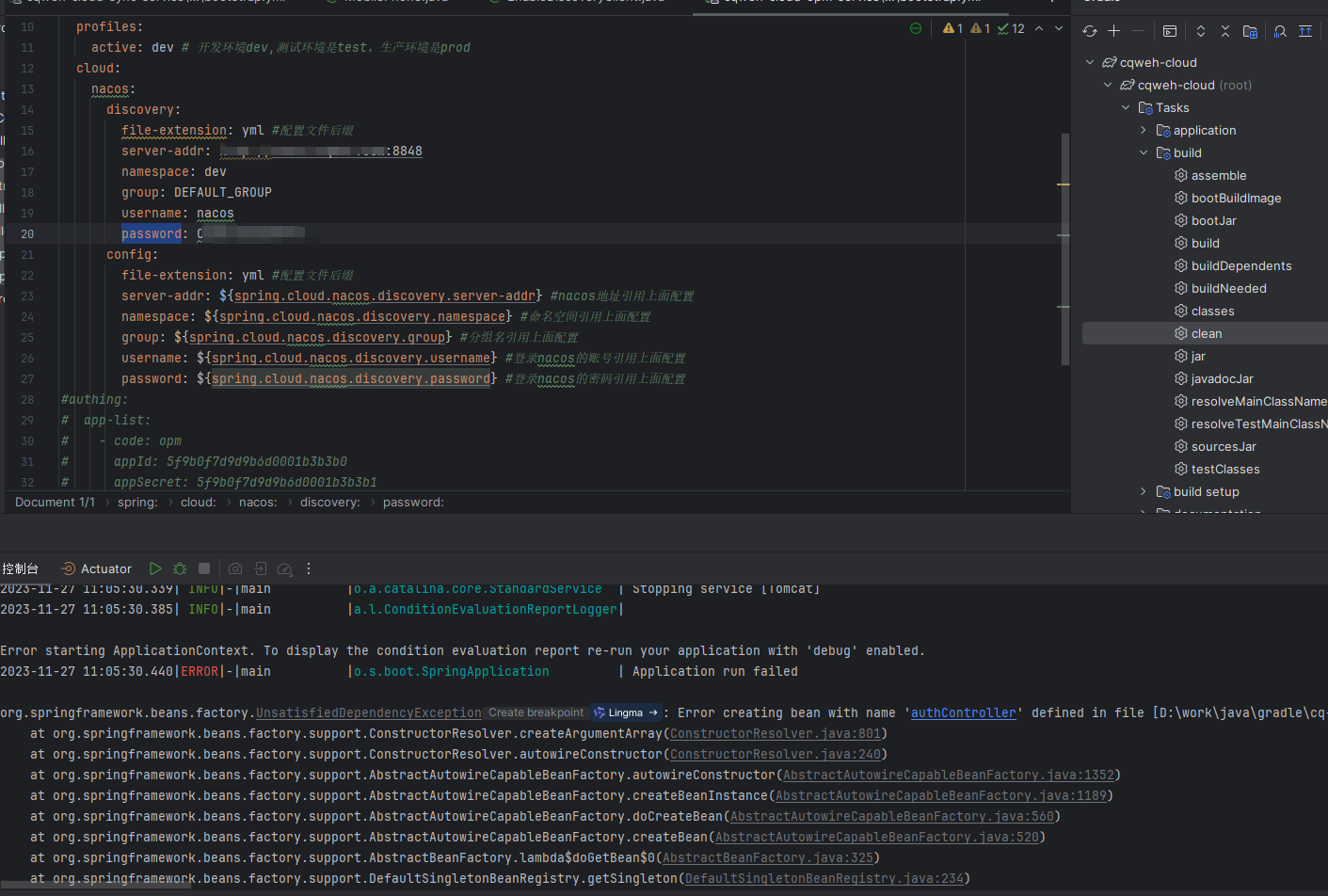Open ConstructorResolver.java:801 stack link
The width and height of the screenshot is (1328, 896).
[x=776, y=733]
